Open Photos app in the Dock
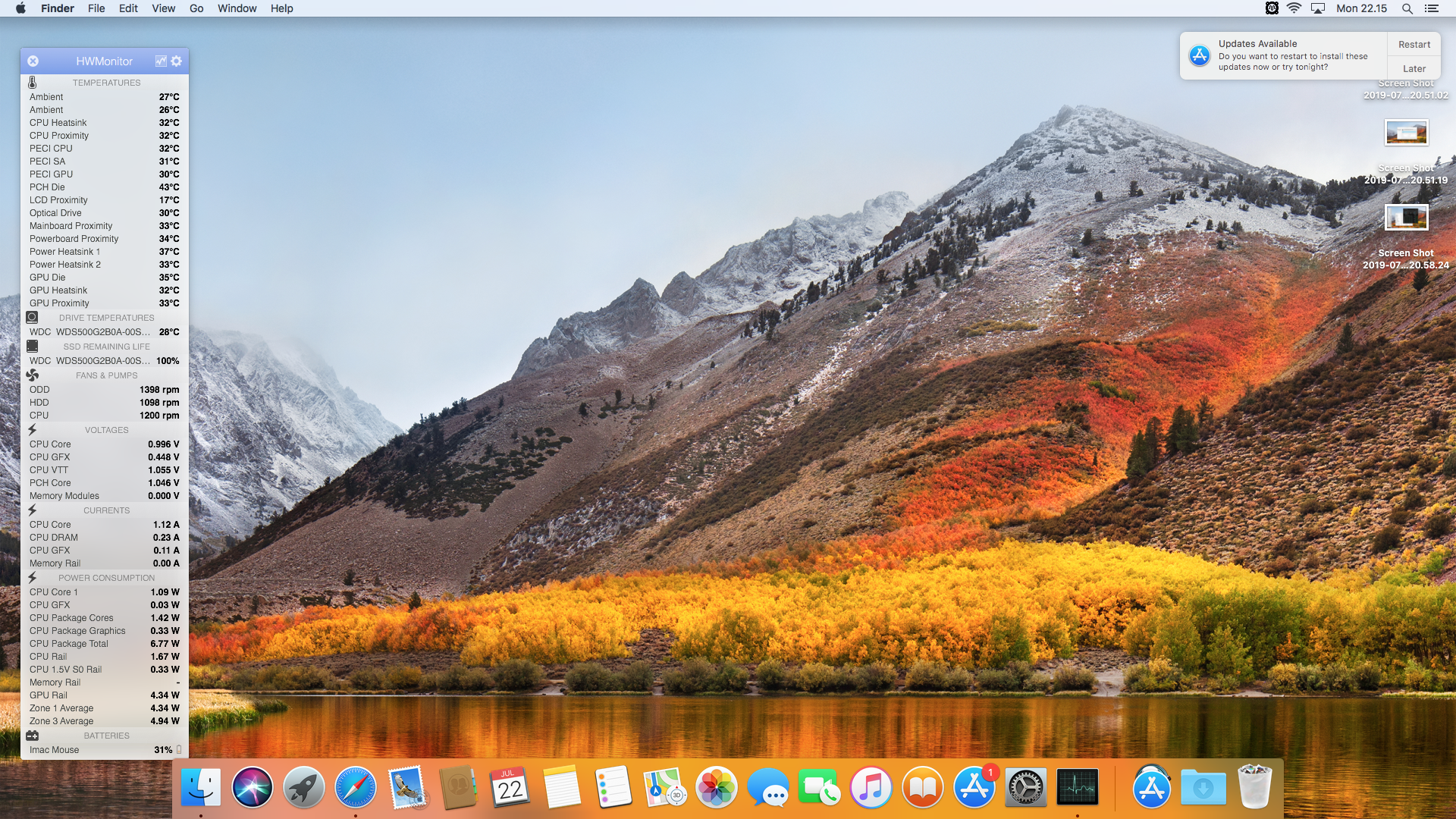The image size is (1456, 819). point(716,788)
